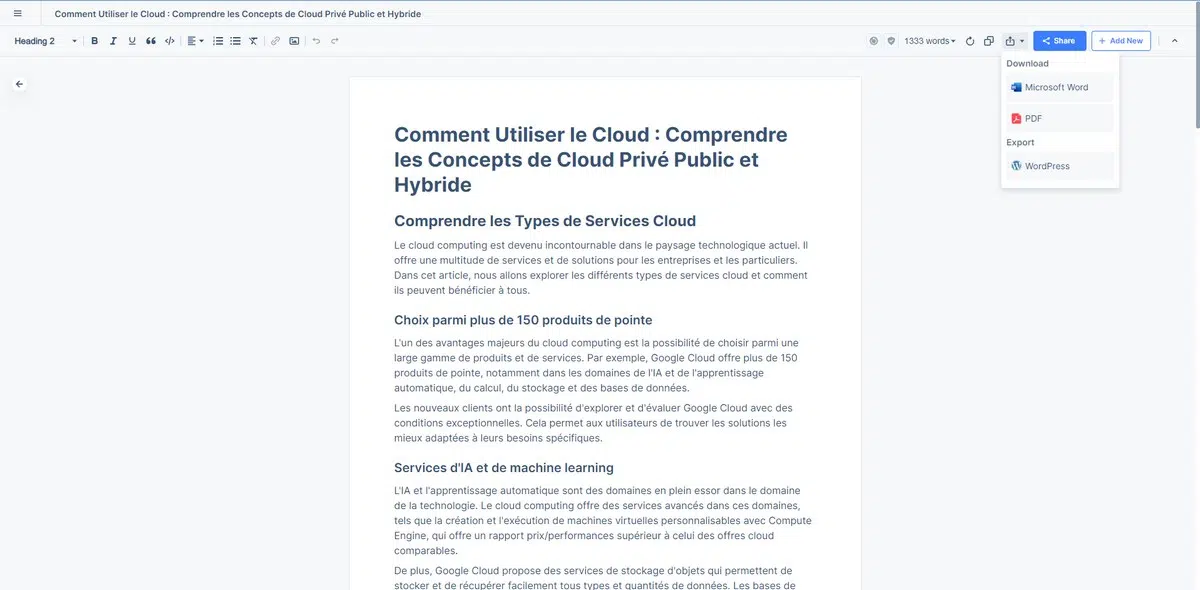Download as Microsoft Word
This screenshot has width=1200, height=590.
click(1059, 87)
